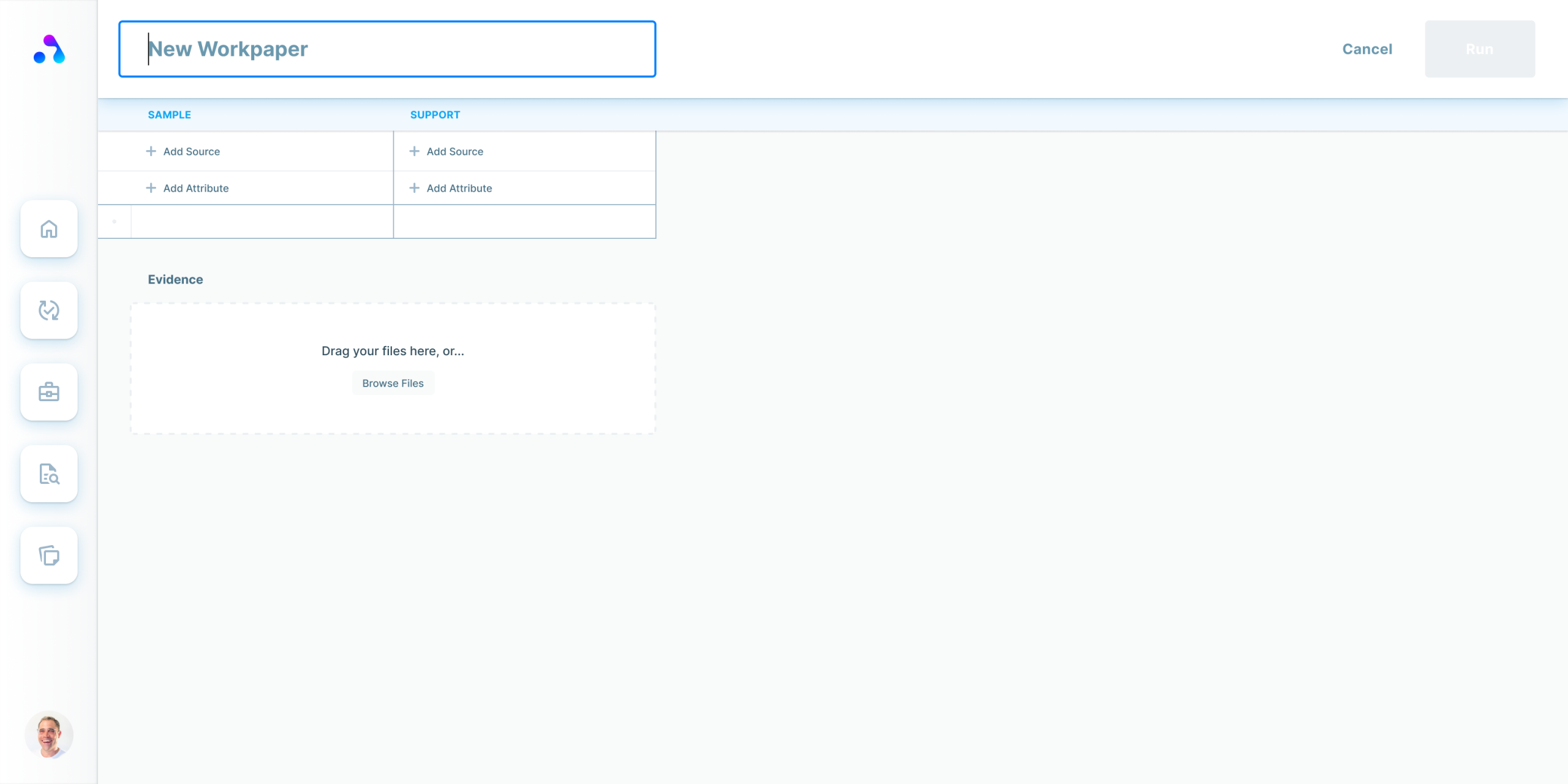Open the stacked copies sidebar icon
The height and width of the screenshot is (784, 1568).
(x=49, y=556)
